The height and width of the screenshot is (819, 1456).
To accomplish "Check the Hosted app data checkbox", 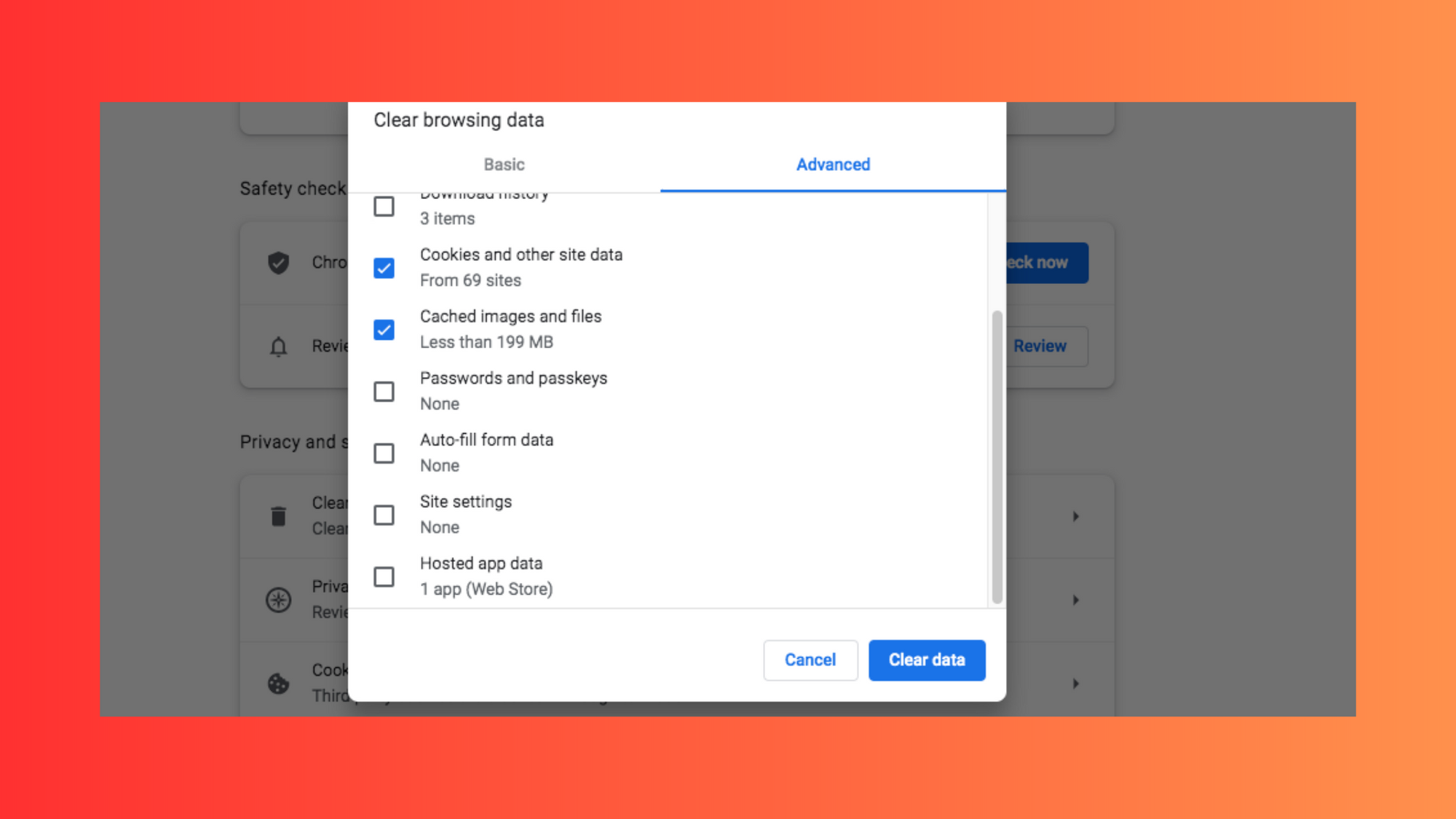I will [x=384, y=577].
